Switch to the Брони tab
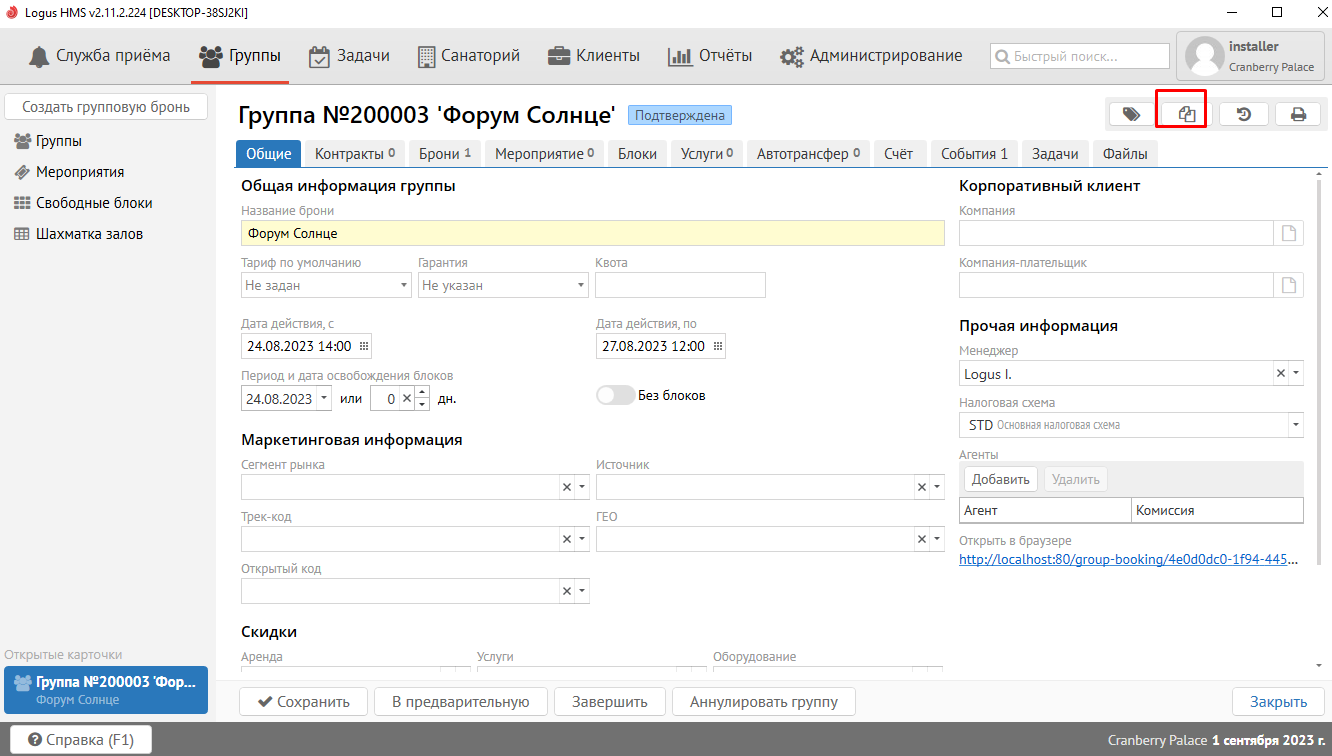Viewport: 1332px width, 756px height. point(444,154)
